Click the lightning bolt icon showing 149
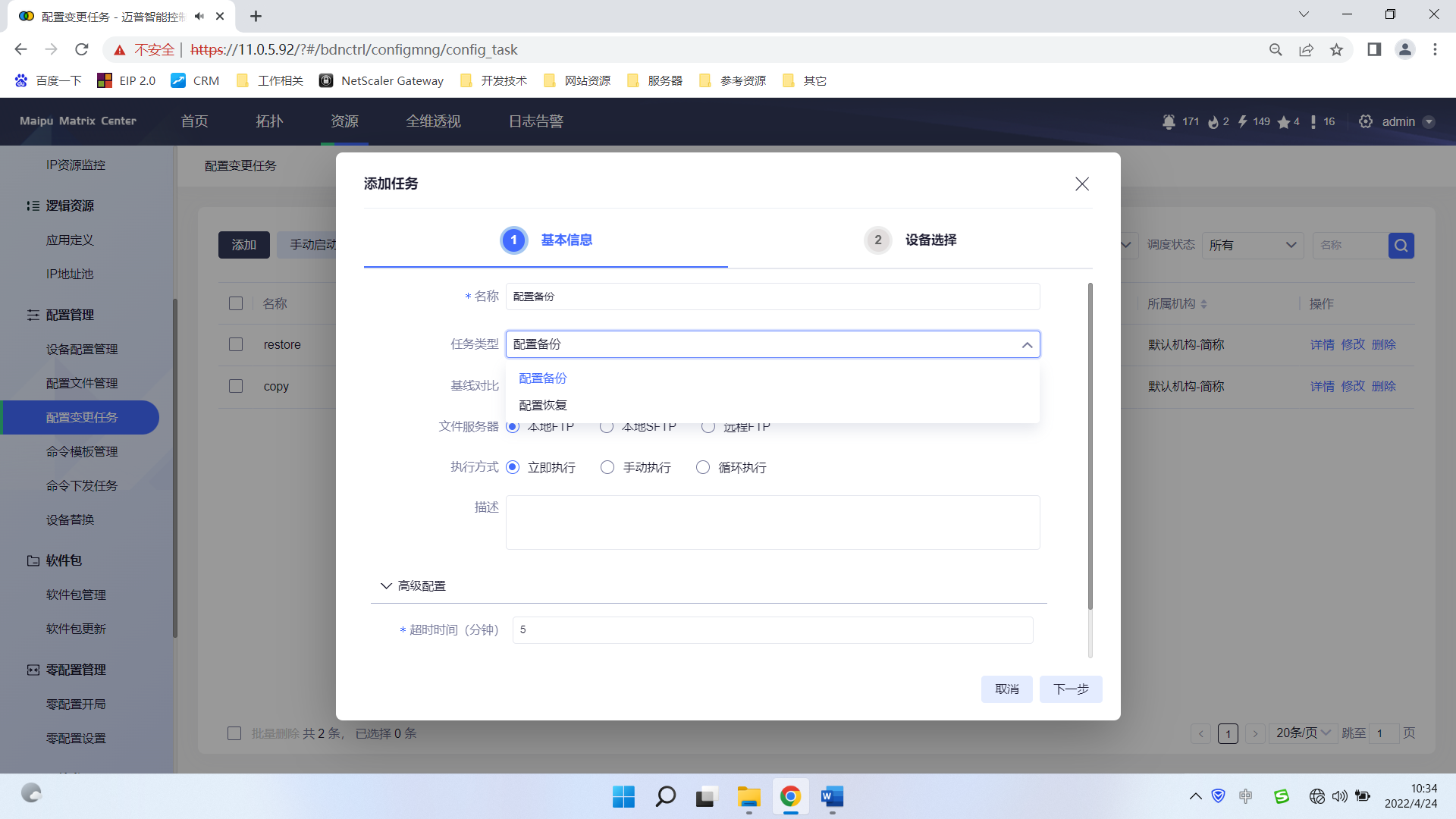The width and height of the screenshot is (1456, 819). tap(1242, 122)
